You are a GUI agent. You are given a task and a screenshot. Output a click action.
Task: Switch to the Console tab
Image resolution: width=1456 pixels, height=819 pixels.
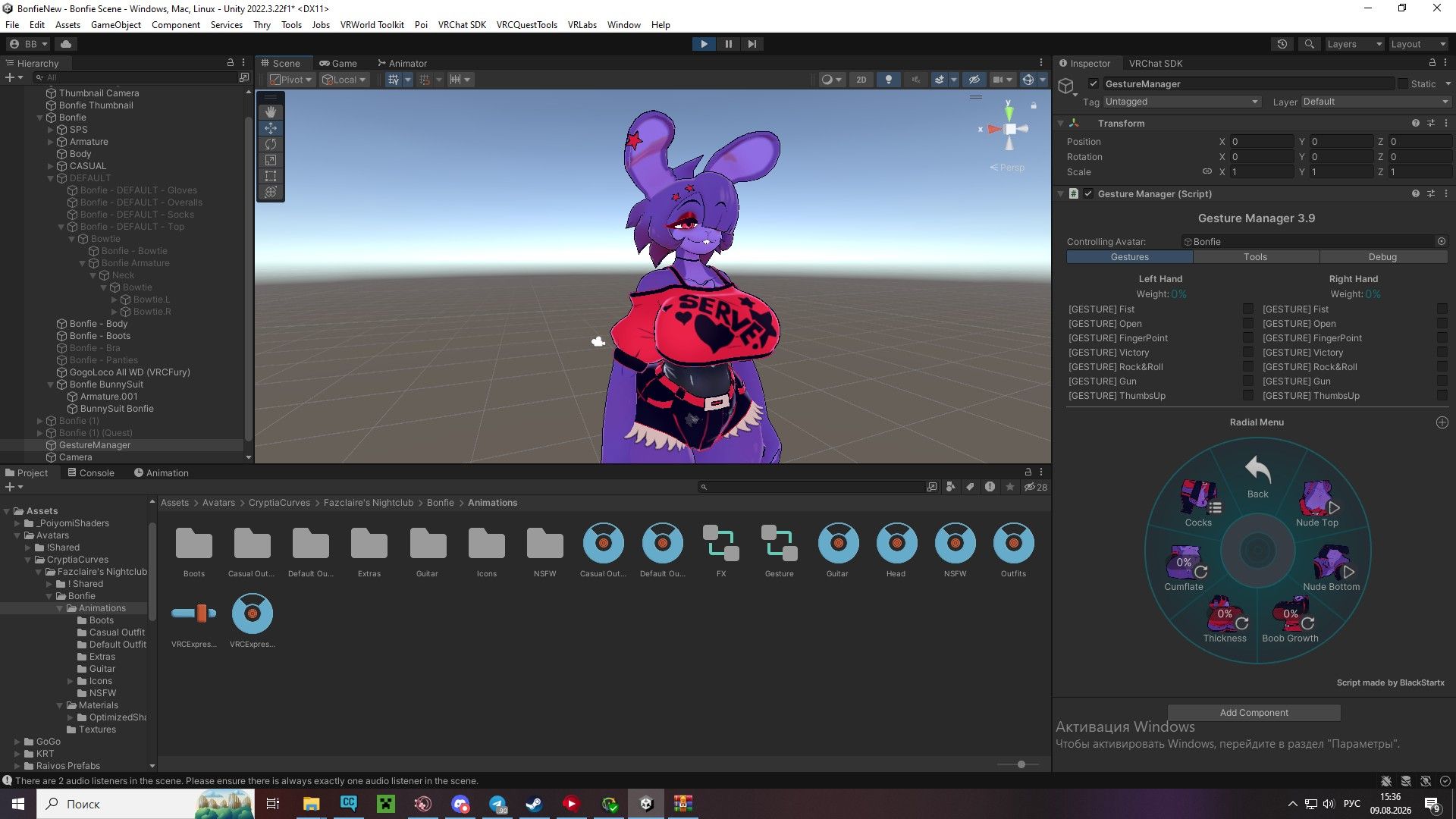tap(91, 472)
